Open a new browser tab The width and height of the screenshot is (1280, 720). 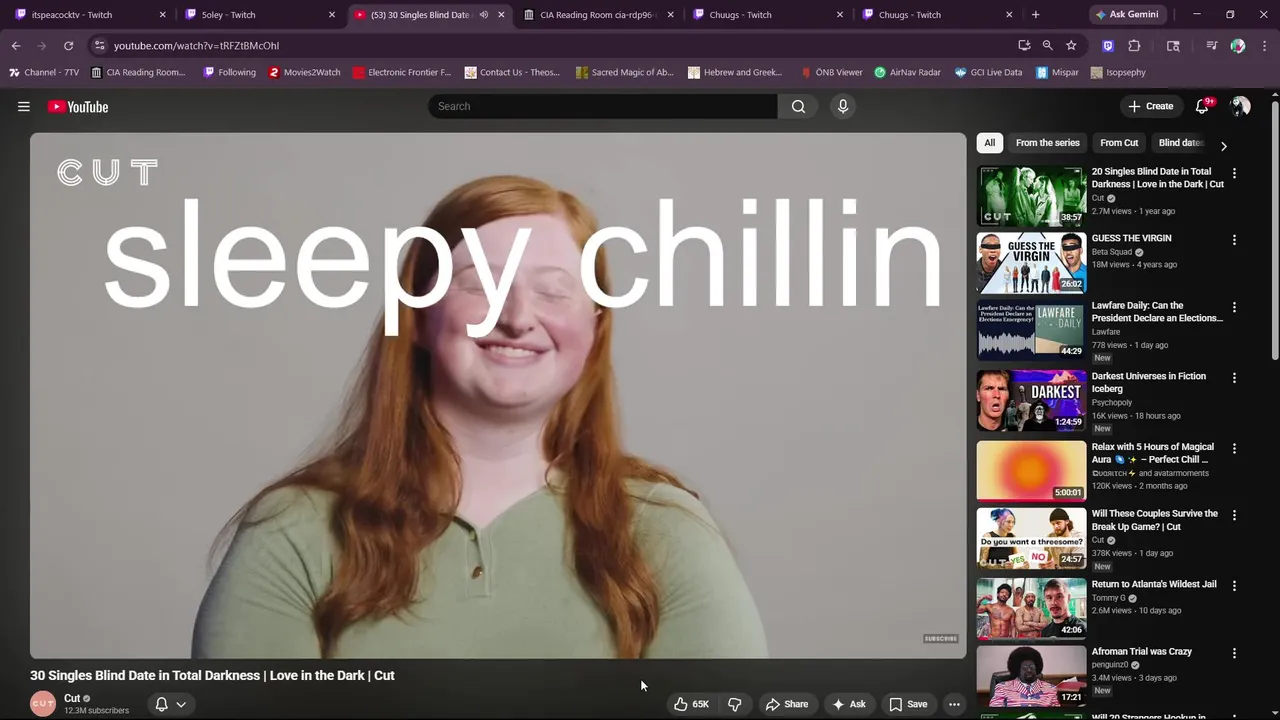click(x=1035, y=15)
